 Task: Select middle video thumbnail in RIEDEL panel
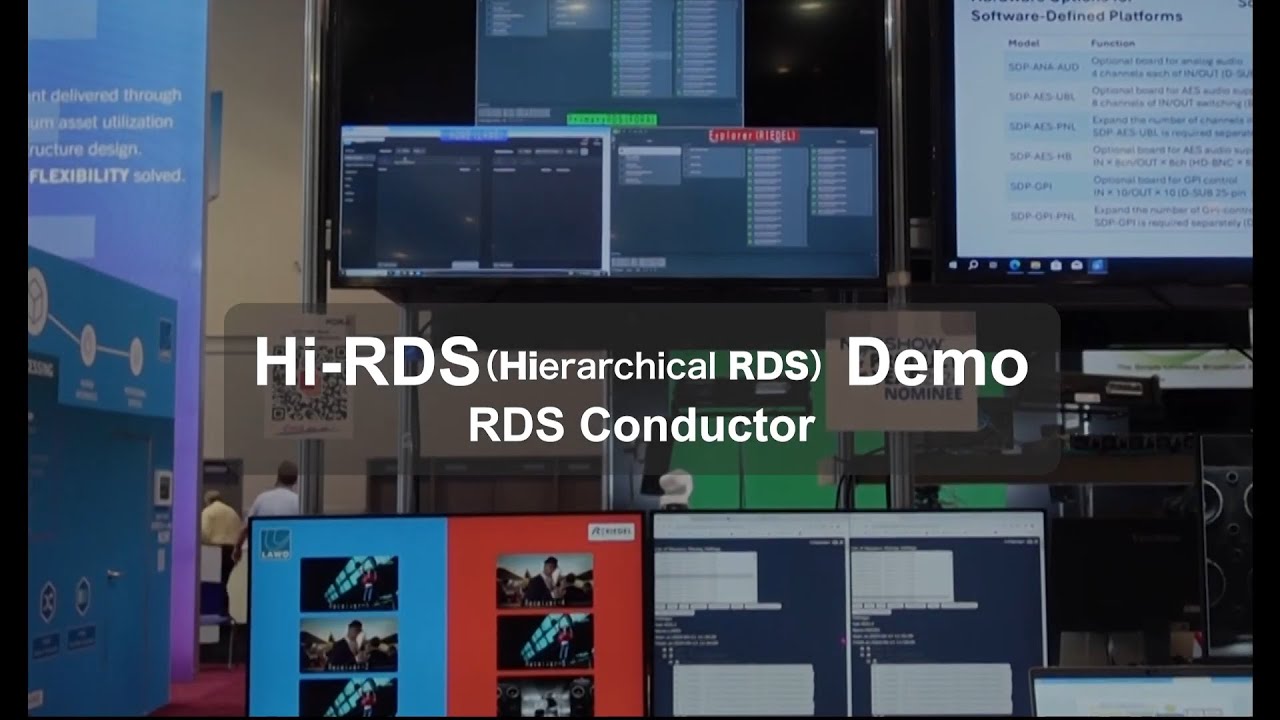click(x=545, y=641)
